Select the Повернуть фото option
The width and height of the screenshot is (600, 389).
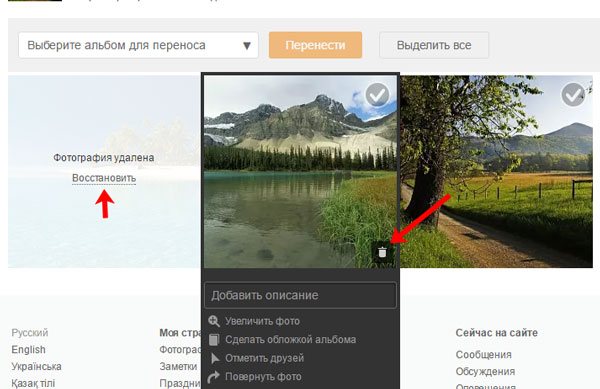click(x=263, y=377)
